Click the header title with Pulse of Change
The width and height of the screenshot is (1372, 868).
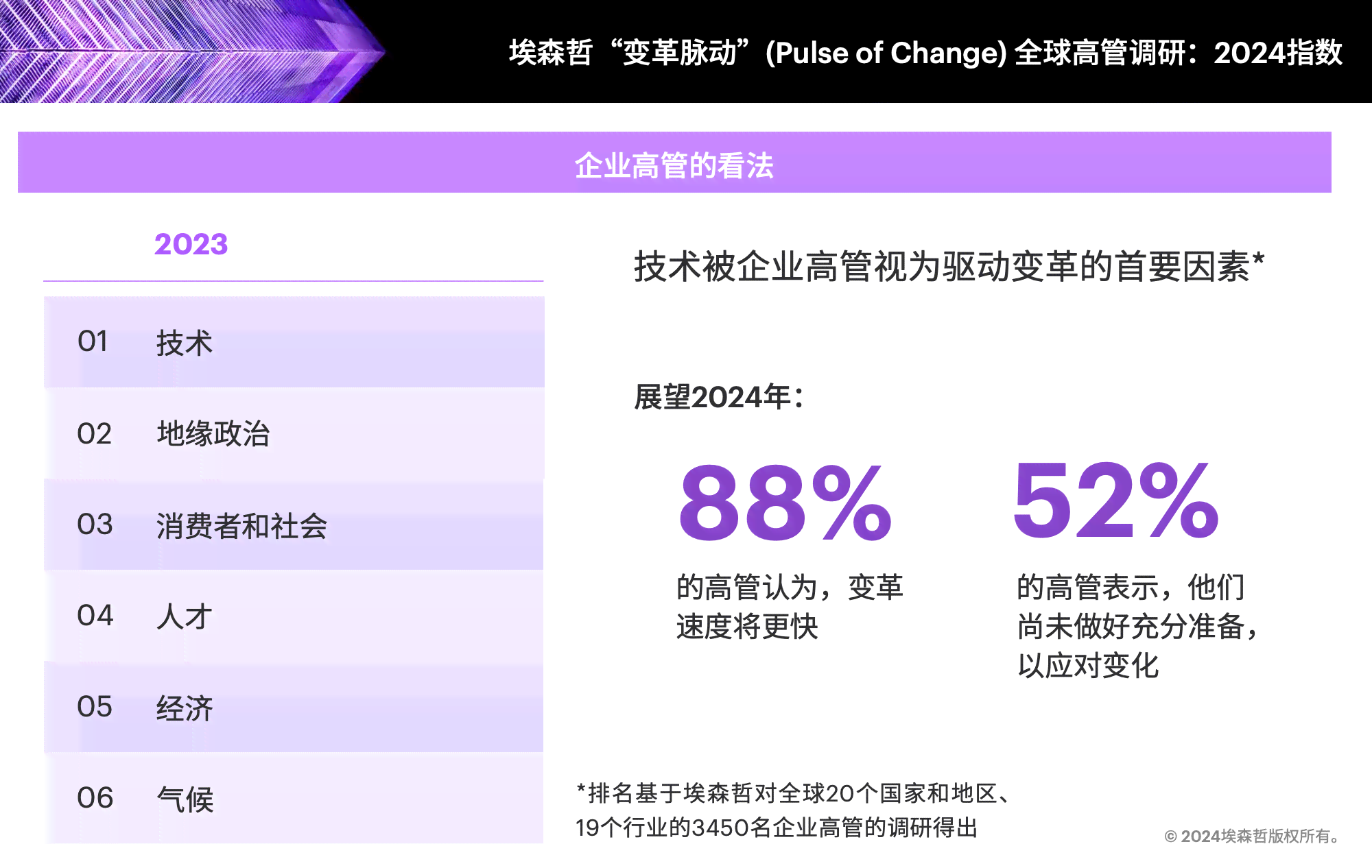pos(925,53)
